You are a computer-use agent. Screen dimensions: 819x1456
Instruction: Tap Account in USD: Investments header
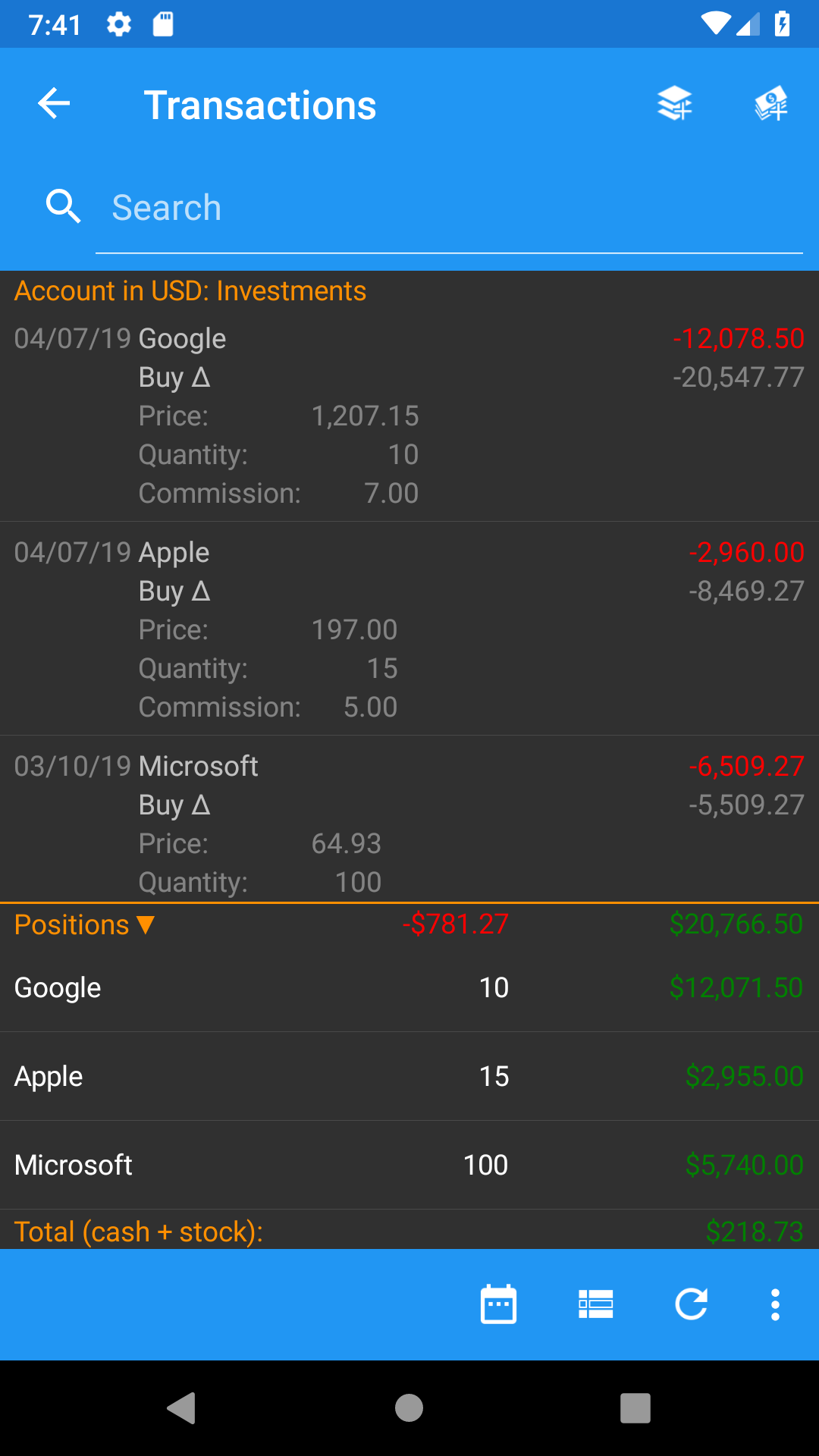click(190, 291)
